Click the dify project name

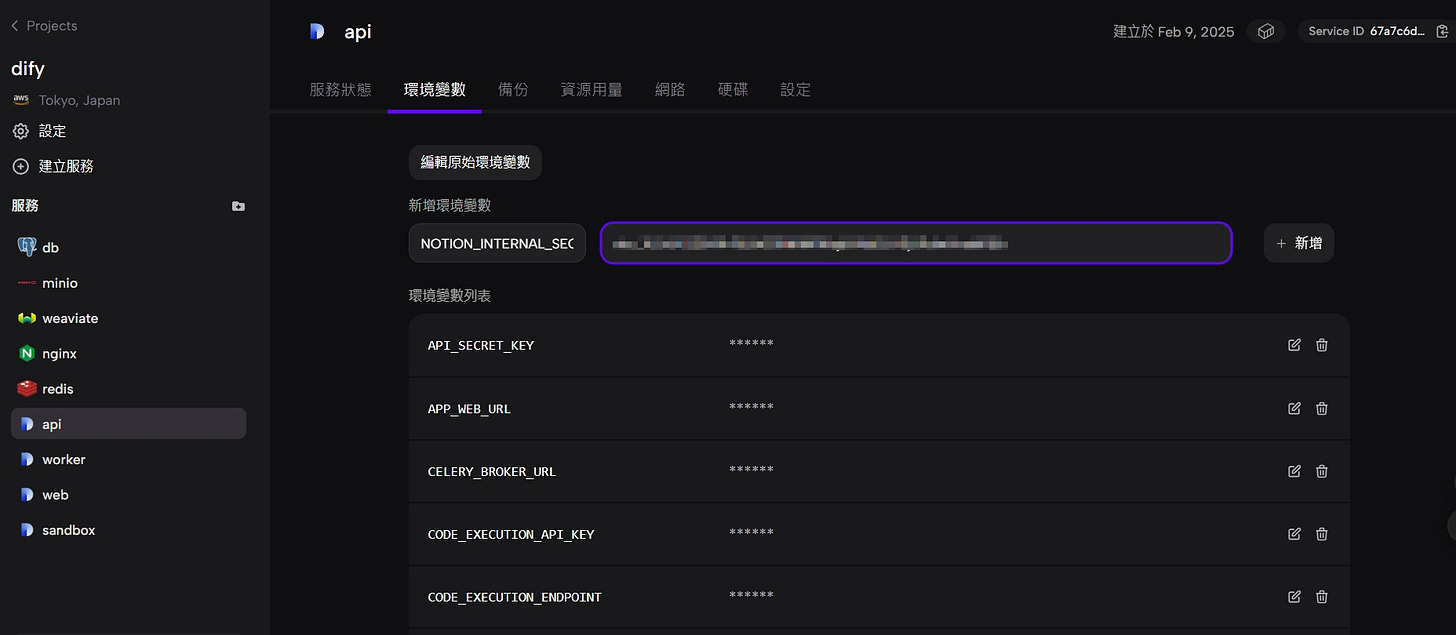(x=28, y=69)
